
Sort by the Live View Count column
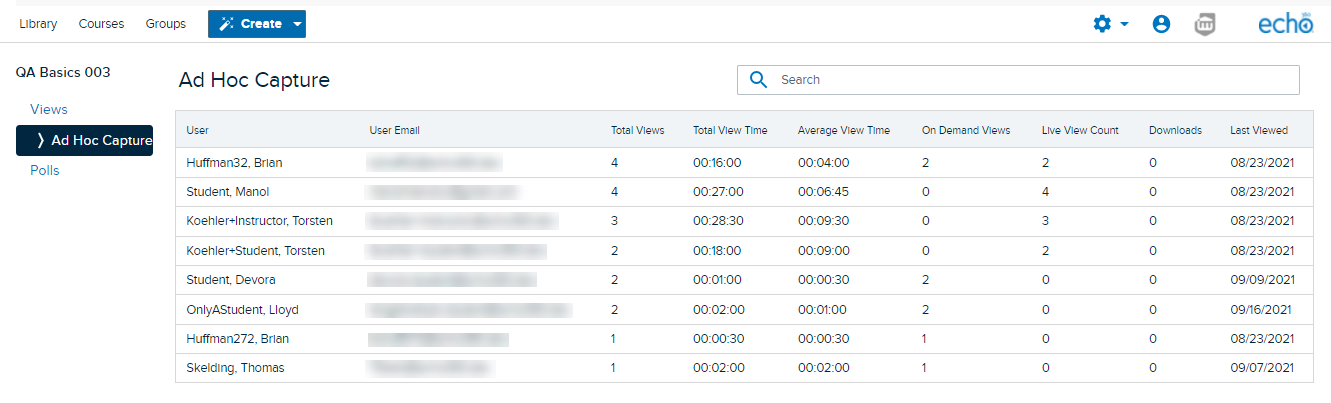coord(1080,130)
